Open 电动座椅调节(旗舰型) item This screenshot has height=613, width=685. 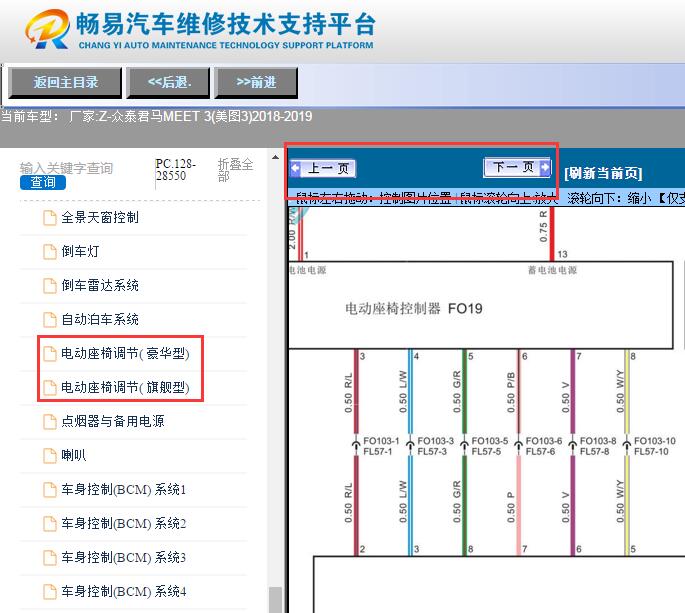(125, 387)
